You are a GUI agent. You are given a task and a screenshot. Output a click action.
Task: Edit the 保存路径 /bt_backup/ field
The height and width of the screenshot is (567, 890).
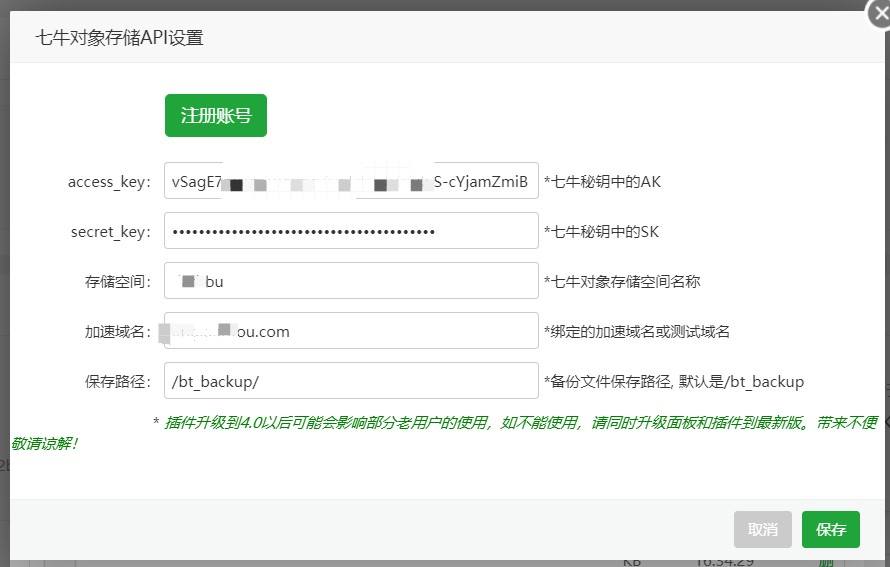tap(351, 380)
